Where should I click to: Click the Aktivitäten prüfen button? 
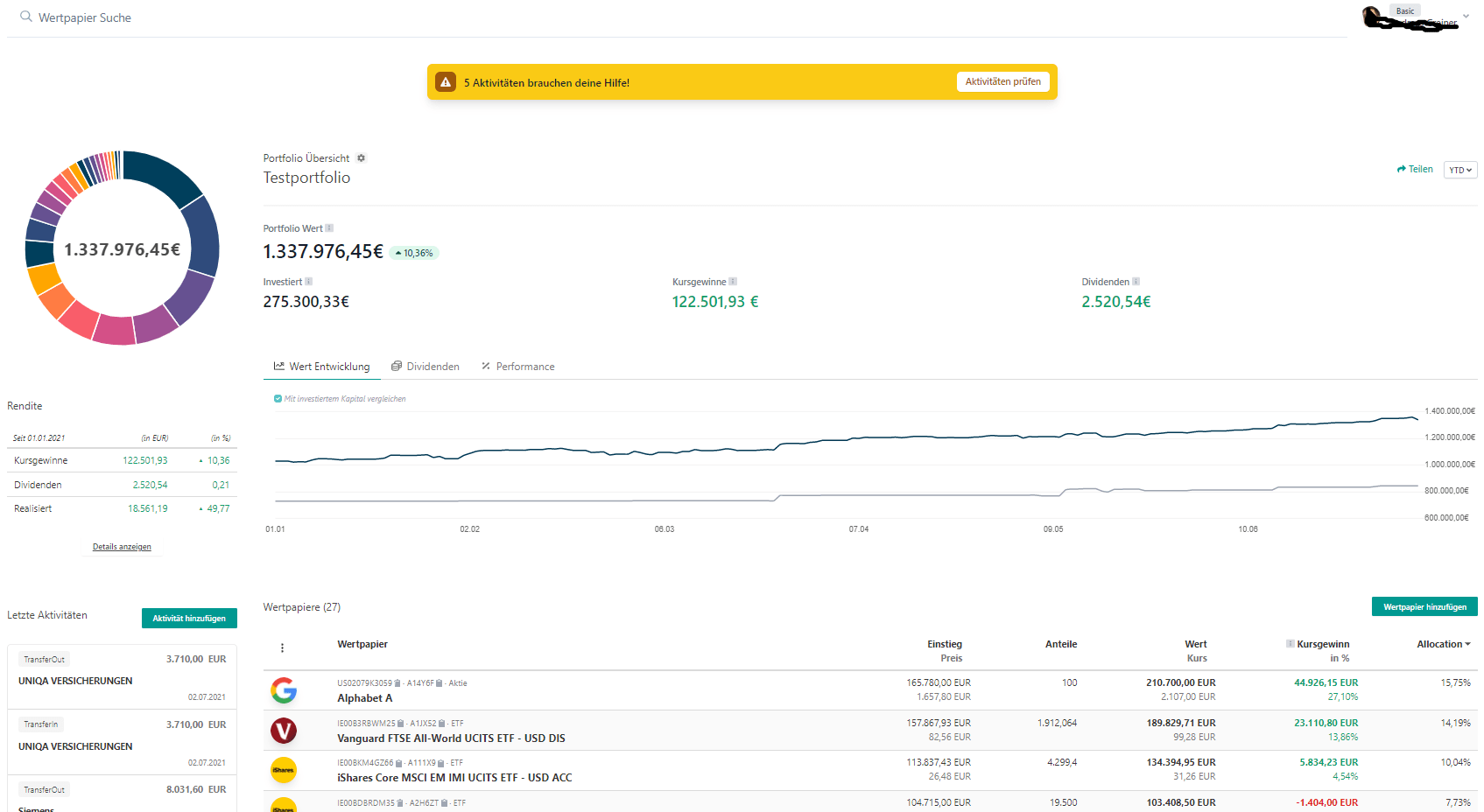click(x=1002, y=81)
